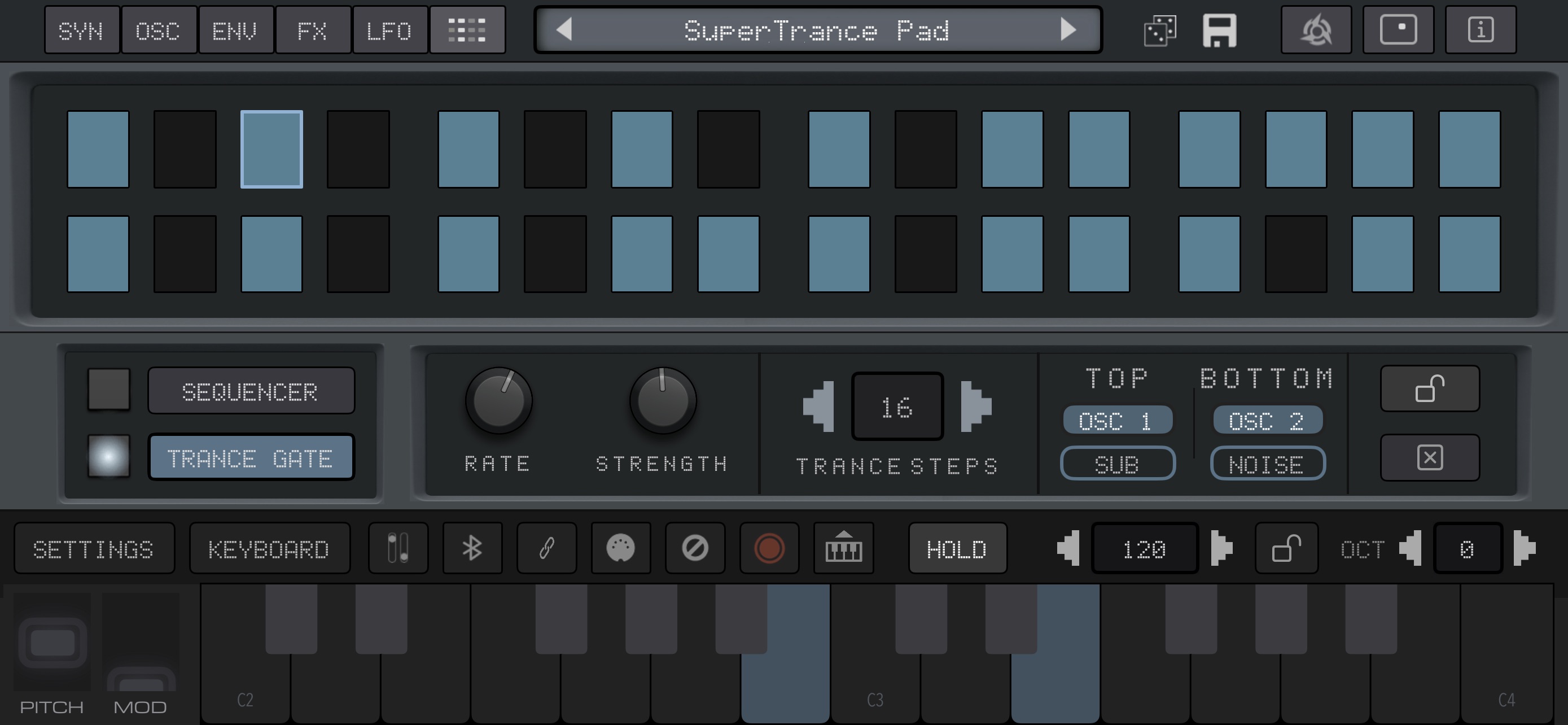
Task: Click the tempo lock icon
Action: 1286,548
